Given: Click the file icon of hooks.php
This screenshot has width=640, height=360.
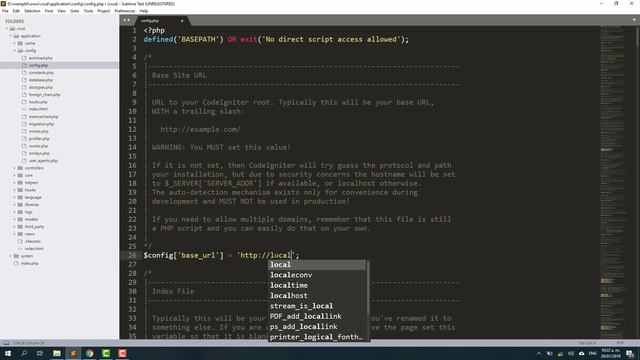Looking at the screenshot, I should tap(24, 102).
